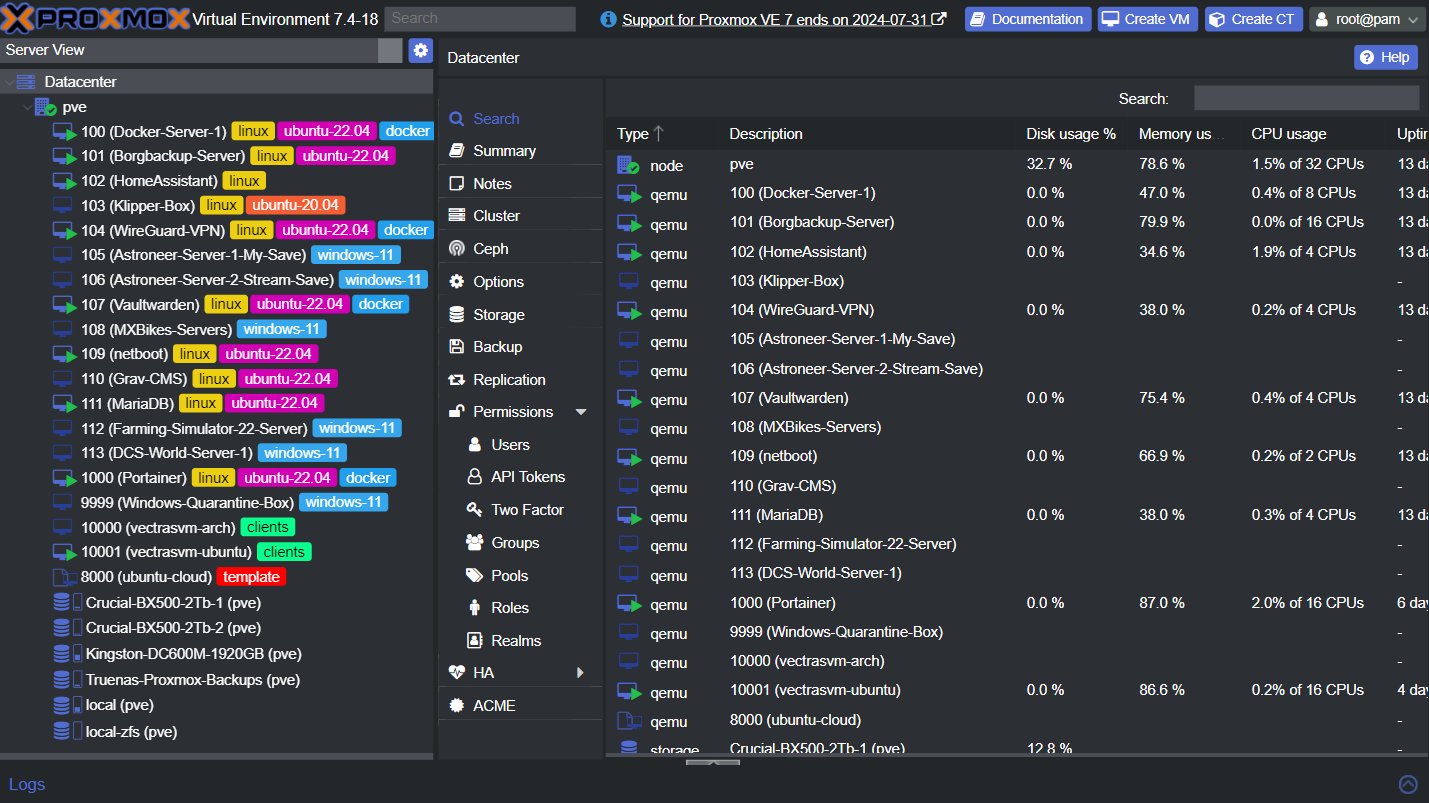The height and width of the screenshot is (803, 1429).
Task: Sort by the CPU usage column header
Action: (x=1313, y=134)
